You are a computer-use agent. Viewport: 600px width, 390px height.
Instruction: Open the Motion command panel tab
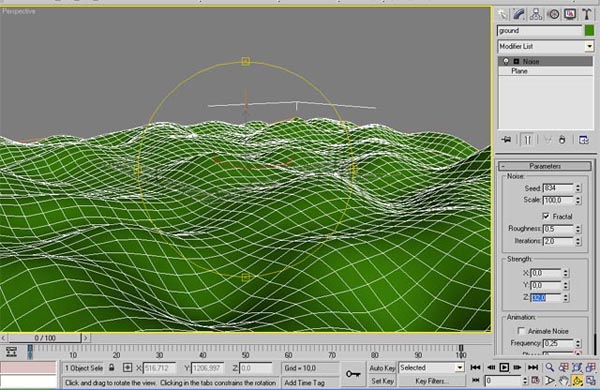553,15
